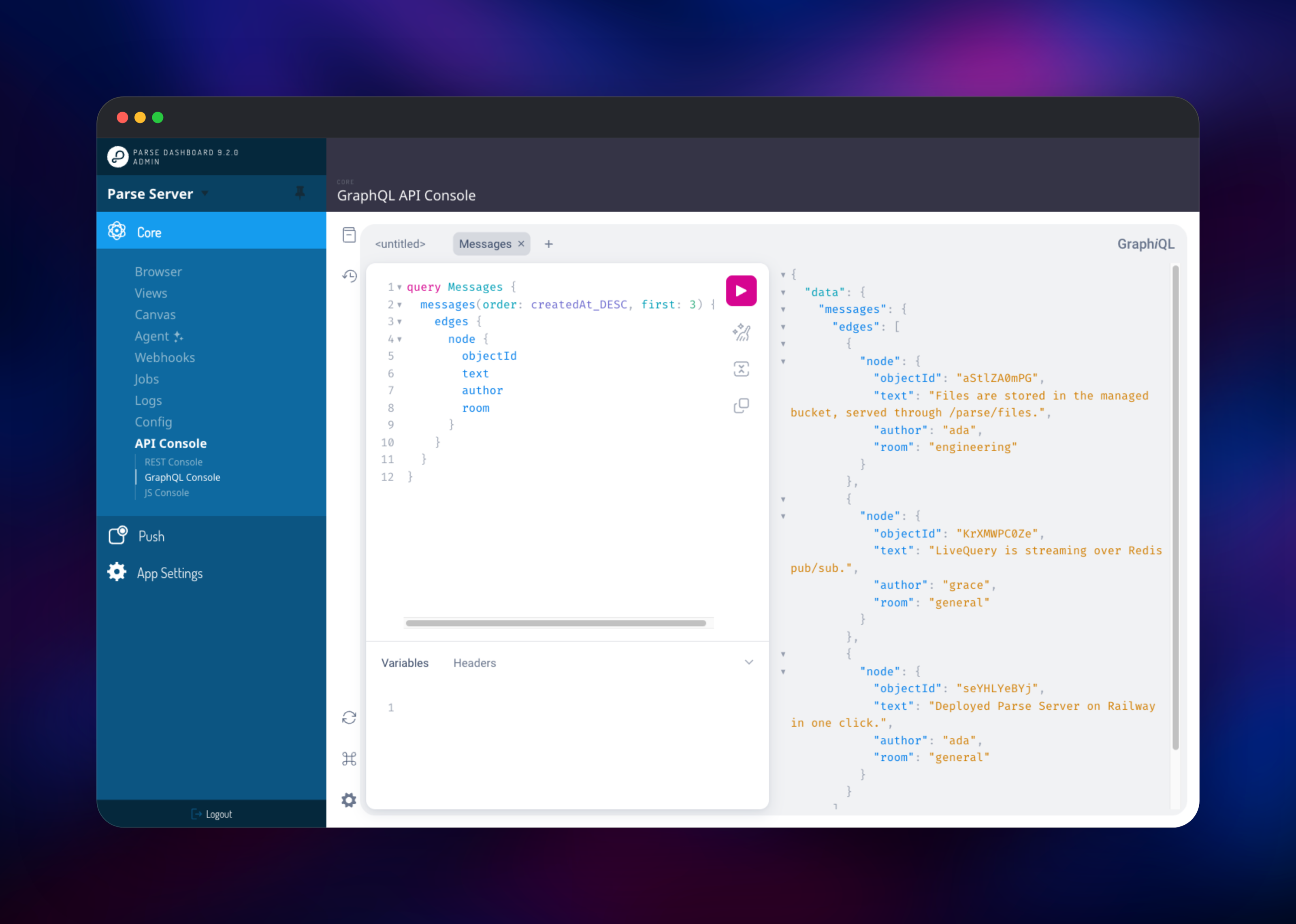Open the Jobs section
Viewport: 1296px width, 924px height.
click(146, 379)
